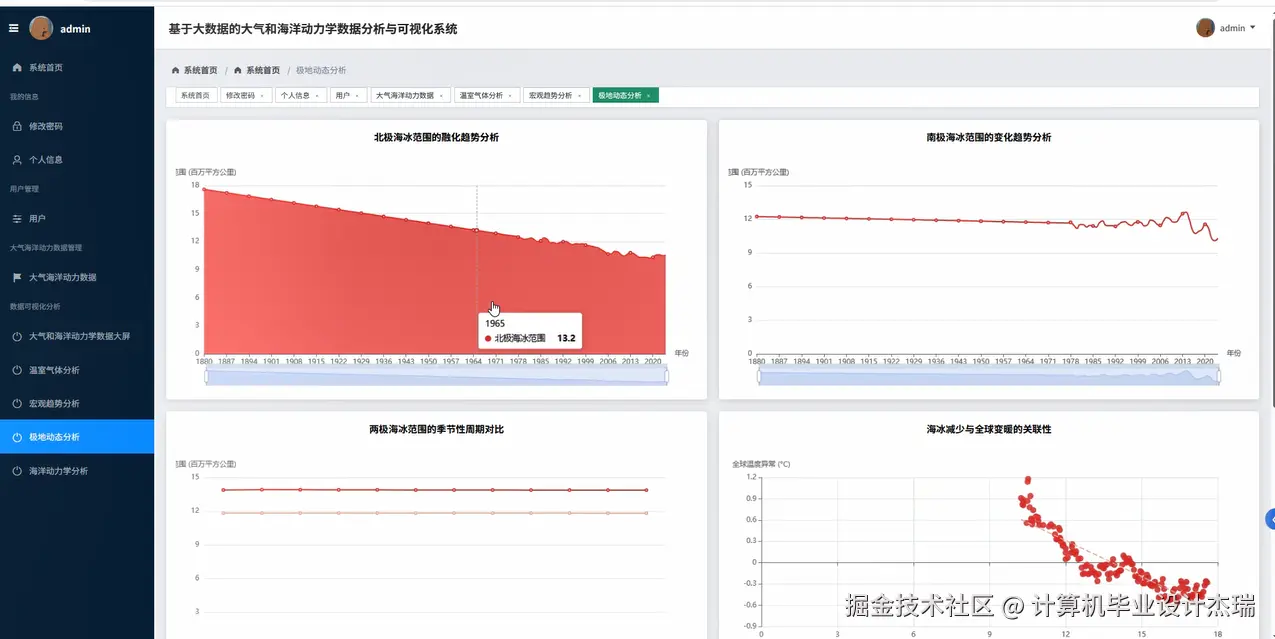Click the power icon for 极地动态分析 in sidebar
Screen dimensions: 1275x639
coord(17,437)
